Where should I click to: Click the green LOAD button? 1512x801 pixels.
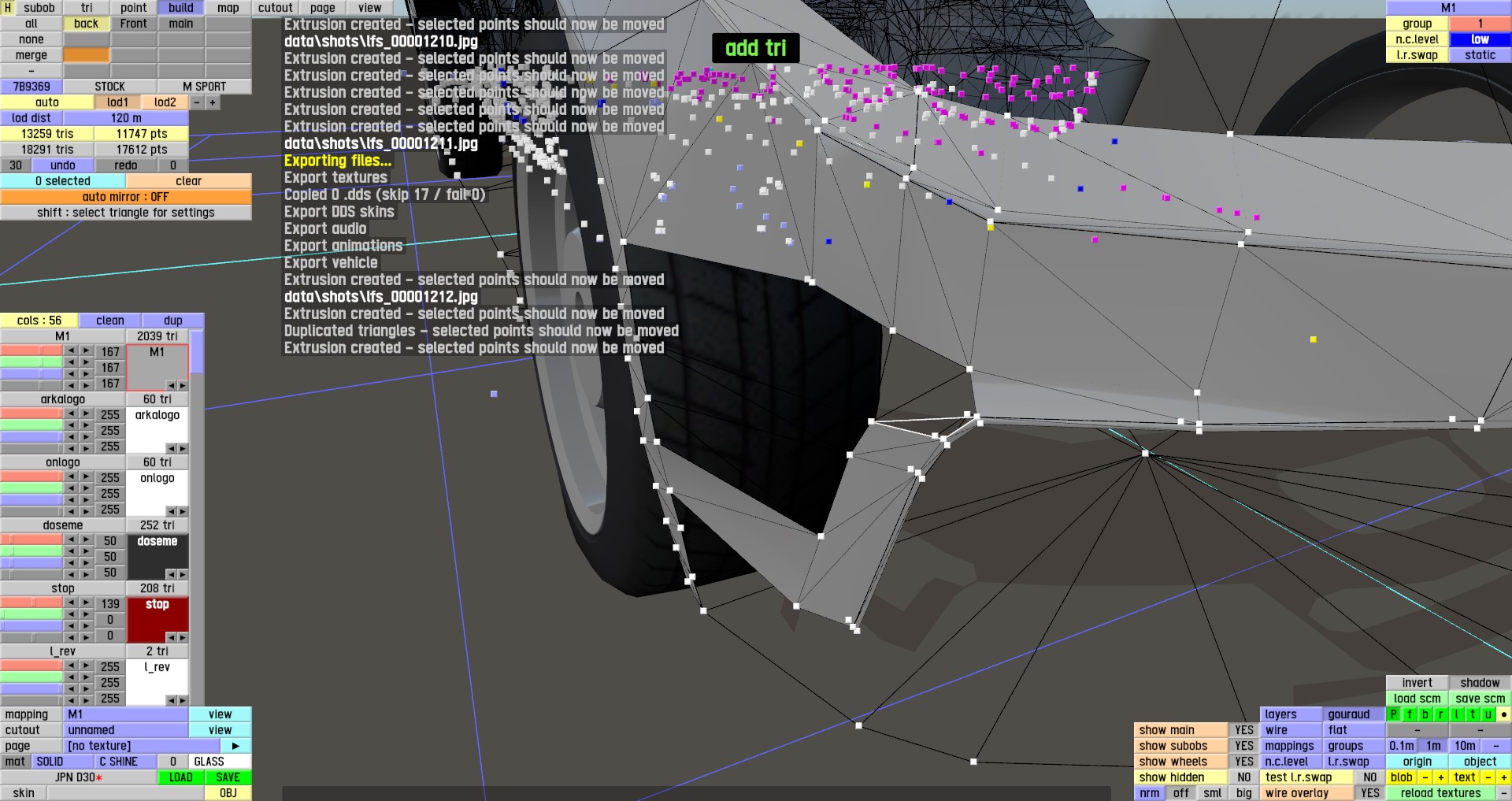181,777
